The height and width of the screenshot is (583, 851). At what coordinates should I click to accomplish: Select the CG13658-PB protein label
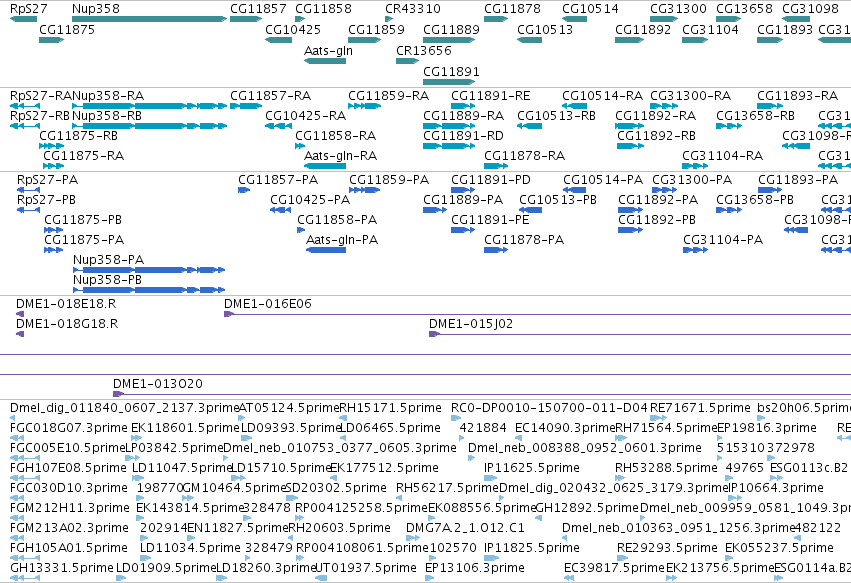click(755, 200)
